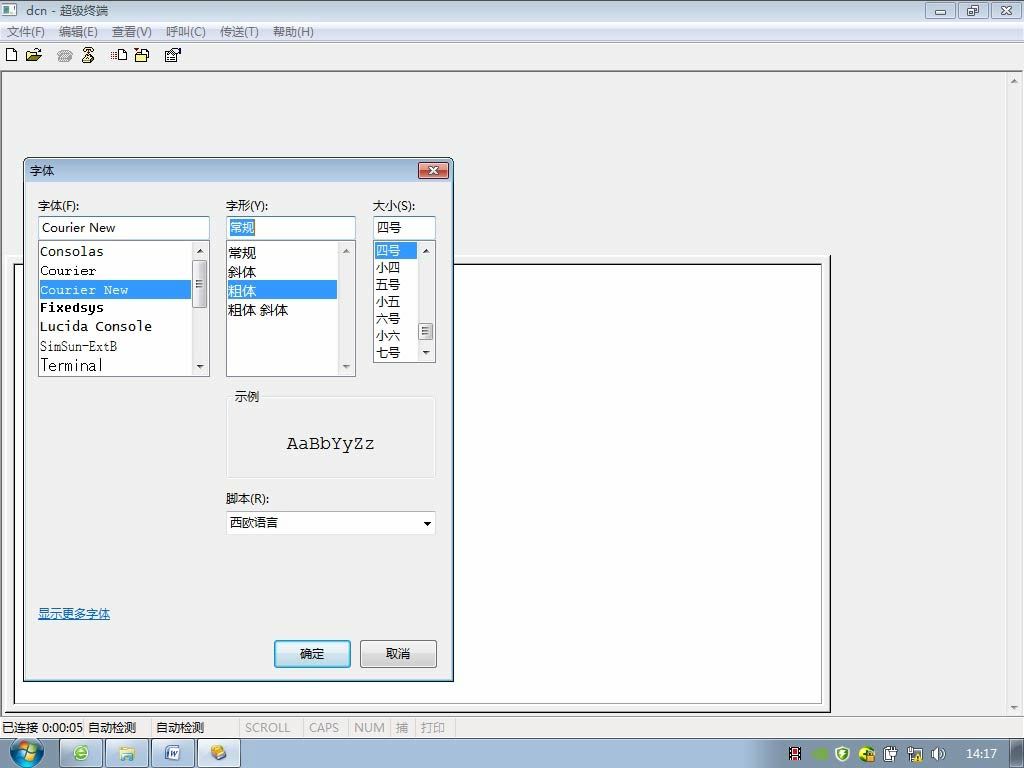Click size list scrollbar up arrow
The width and height of the screenshot is (1024, 768).
(x=426, y=251)
